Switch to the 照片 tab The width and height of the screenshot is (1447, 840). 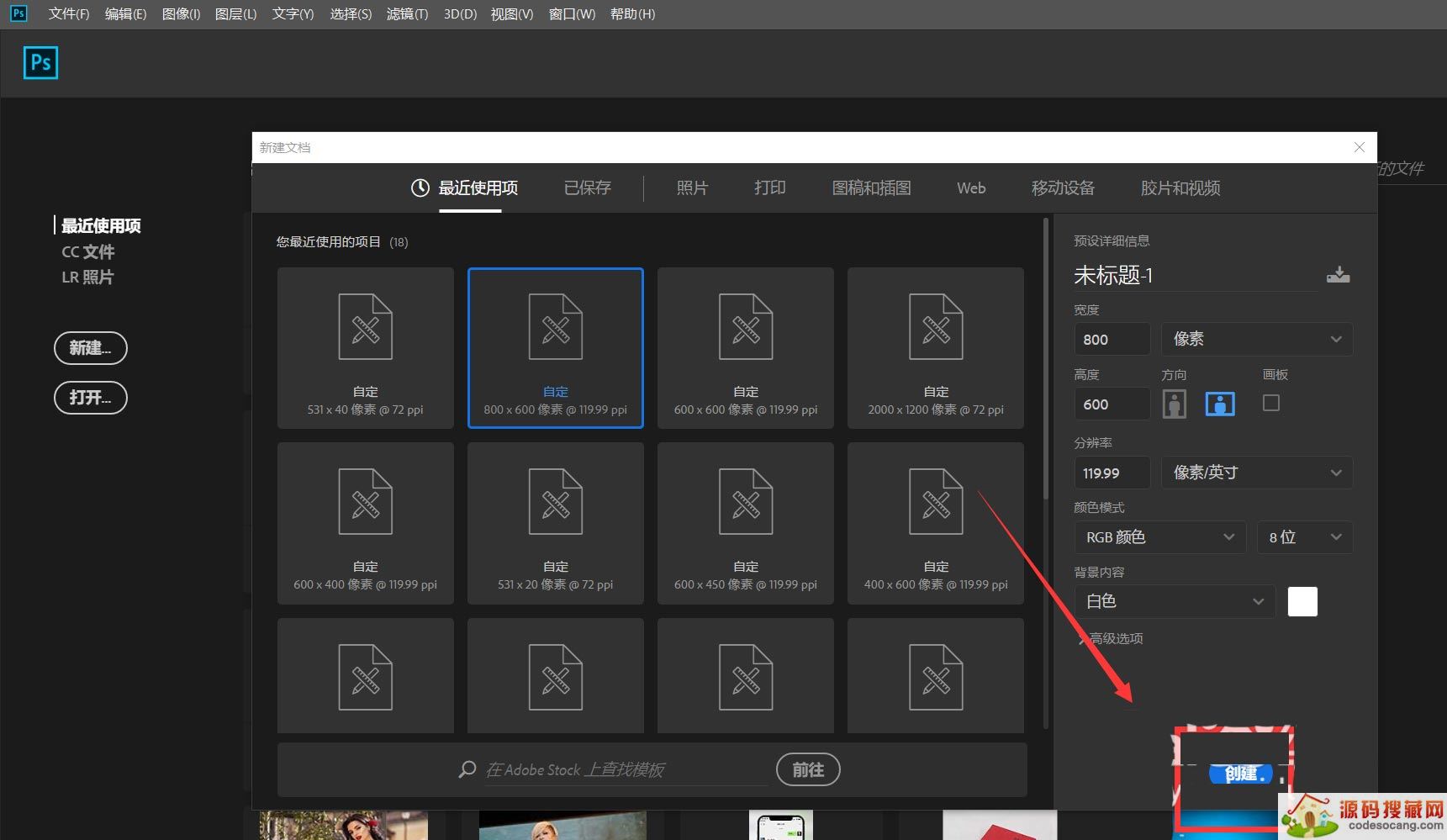(x=692, y=188)
